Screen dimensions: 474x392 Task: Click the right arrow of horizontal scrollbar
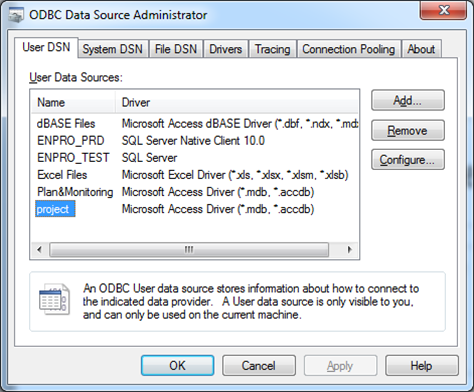(x=349, y=249)
